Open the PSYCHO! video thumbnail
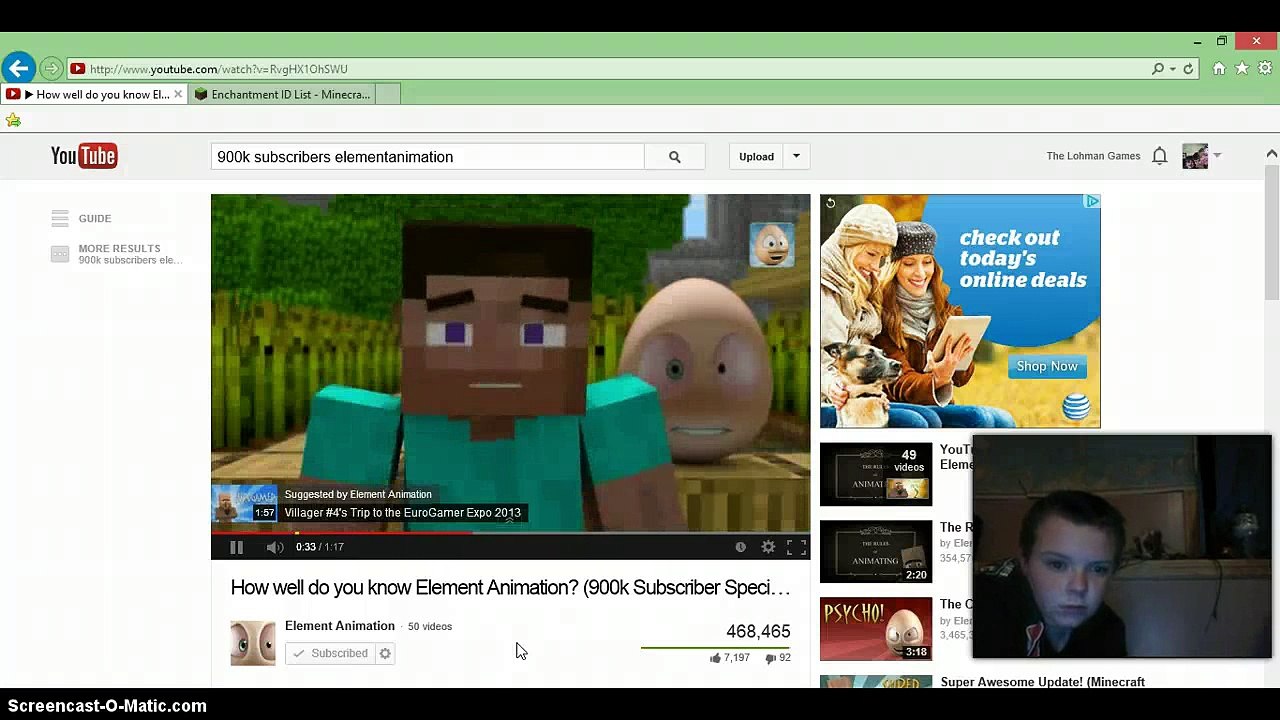Image resolution: width=1280 pixels, height=720 pixels. [x=876, y=629]
